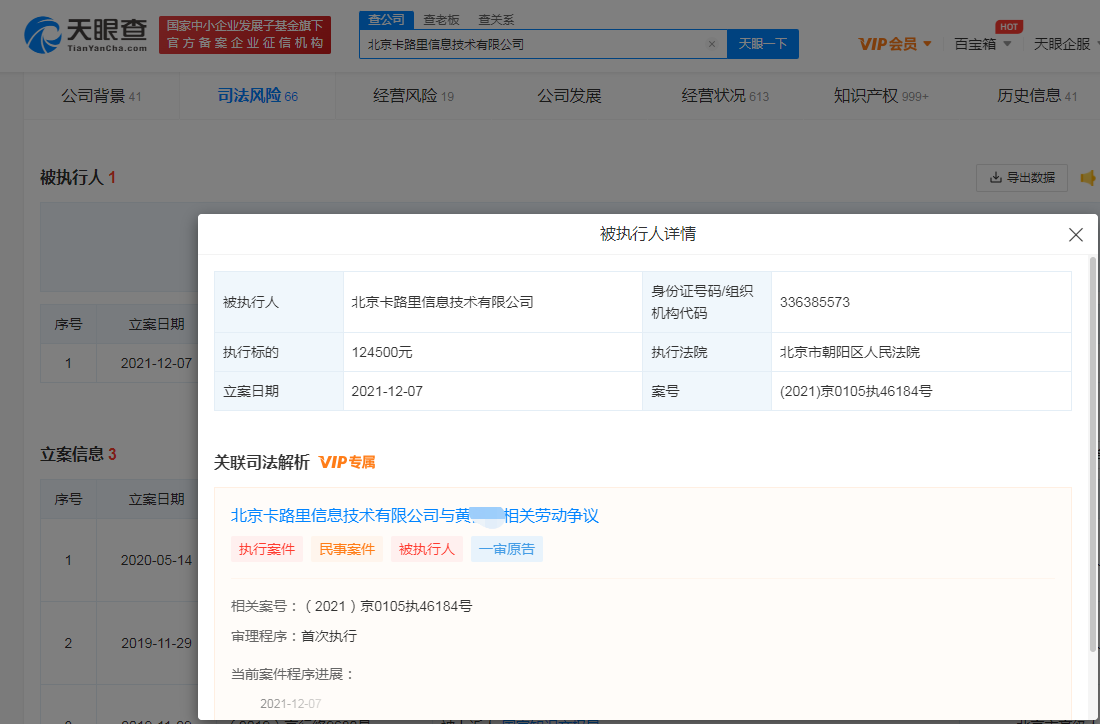Click the yellow speaker announcement icon
Screen dimensions: 1100x724
[x=1088, y=178]
